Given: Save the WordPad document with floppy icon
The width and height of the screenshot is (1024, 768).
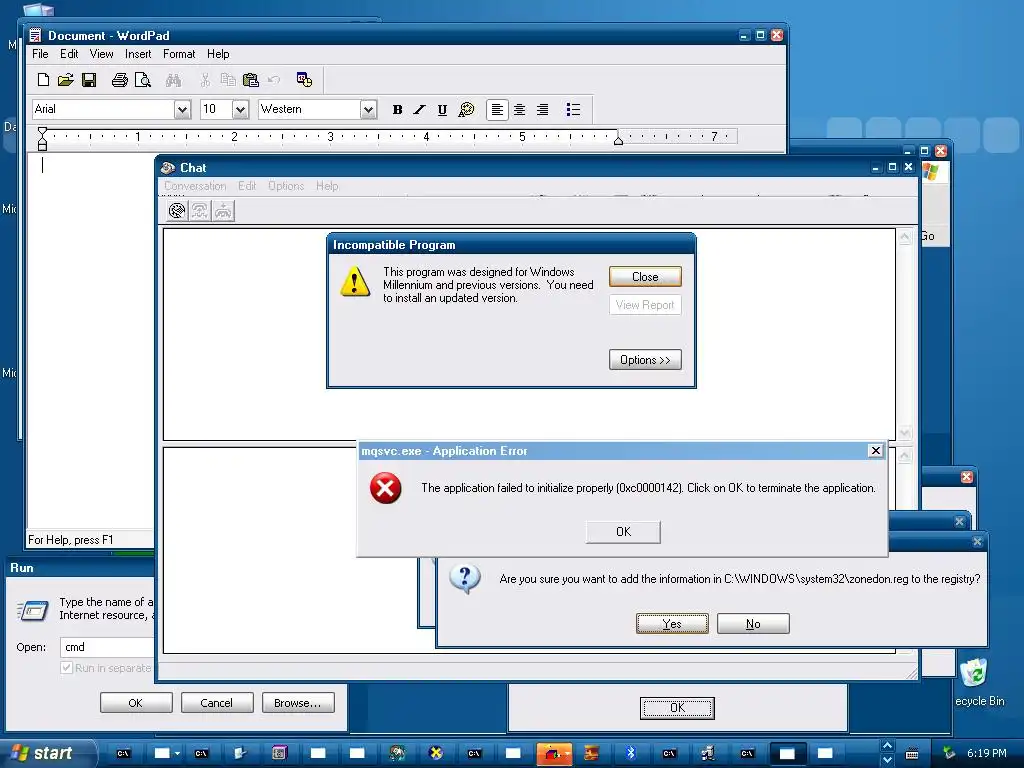Looking at the screenshot, I should [x=89, y=80].
